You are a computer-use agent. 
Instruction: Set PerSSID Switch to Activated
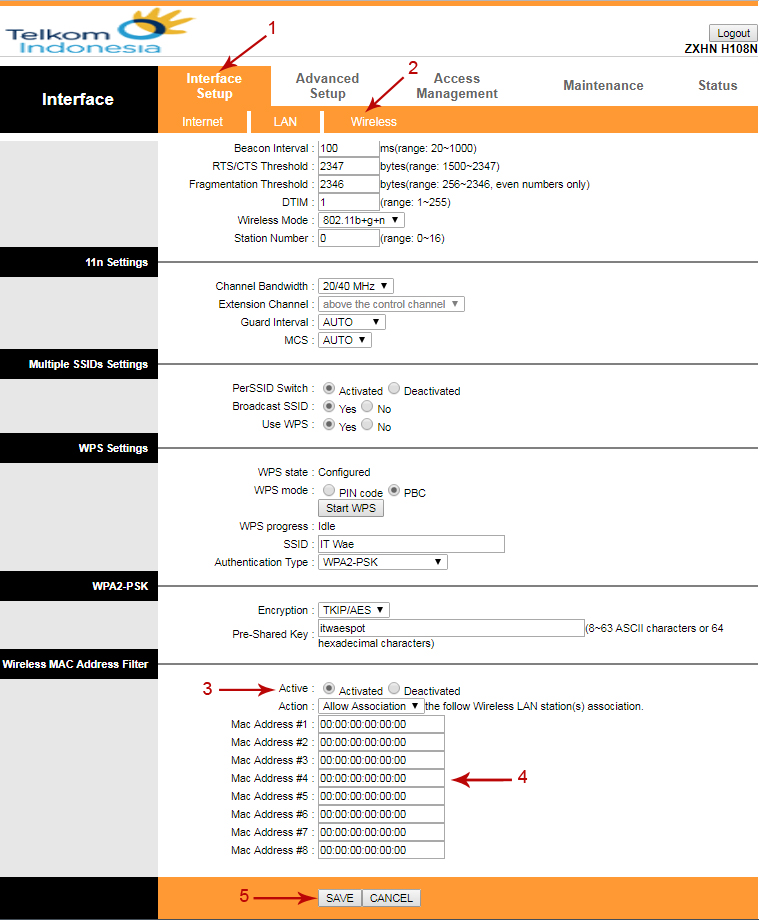[329, 388]
